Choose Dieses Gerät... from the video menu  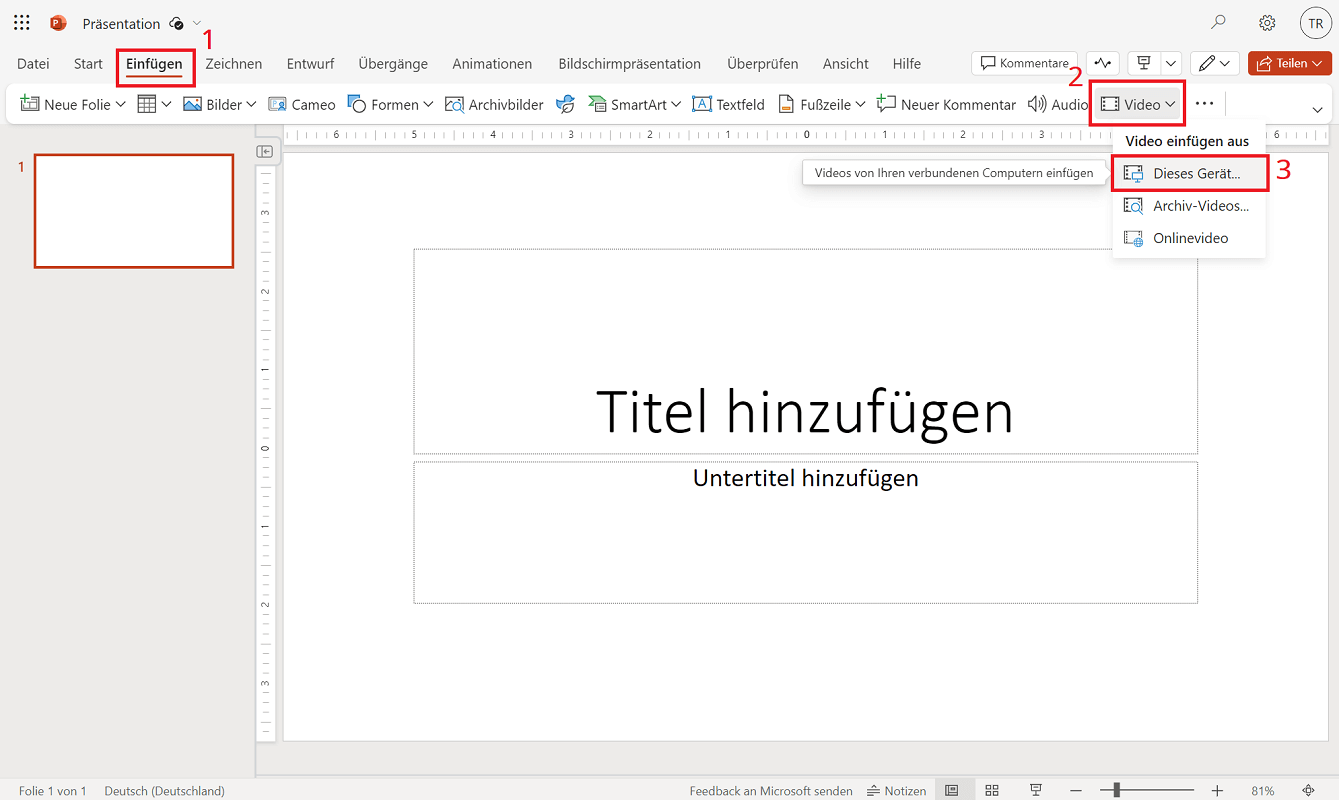(1189, 173)
